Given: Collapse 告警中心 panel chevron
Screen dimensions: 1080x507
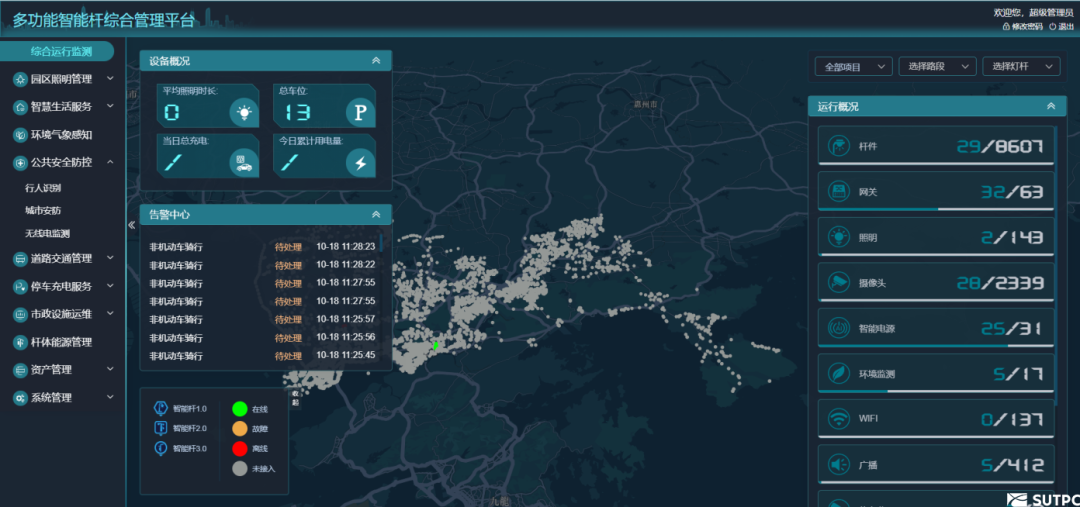Looking at the screenshot, I should [x=376, y=214].
